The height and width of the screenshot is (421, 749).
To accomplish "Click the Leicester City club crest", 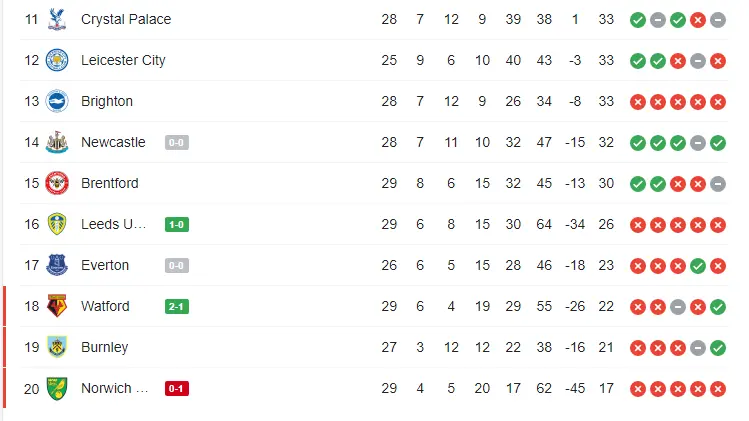I will (57, 60).
